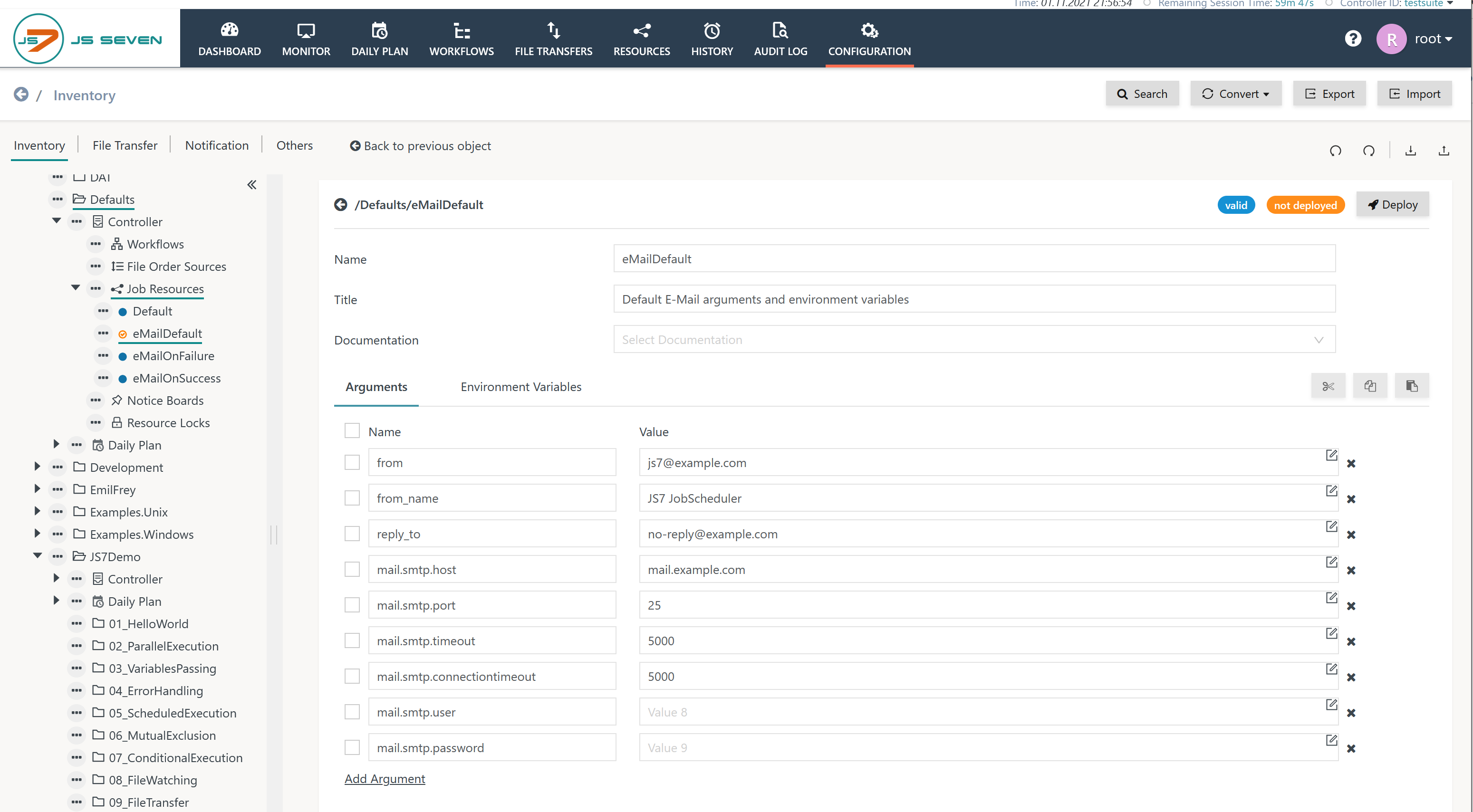
Task: Switch to the Others tab
Action: pyautogui.click(x=295, y=145)
